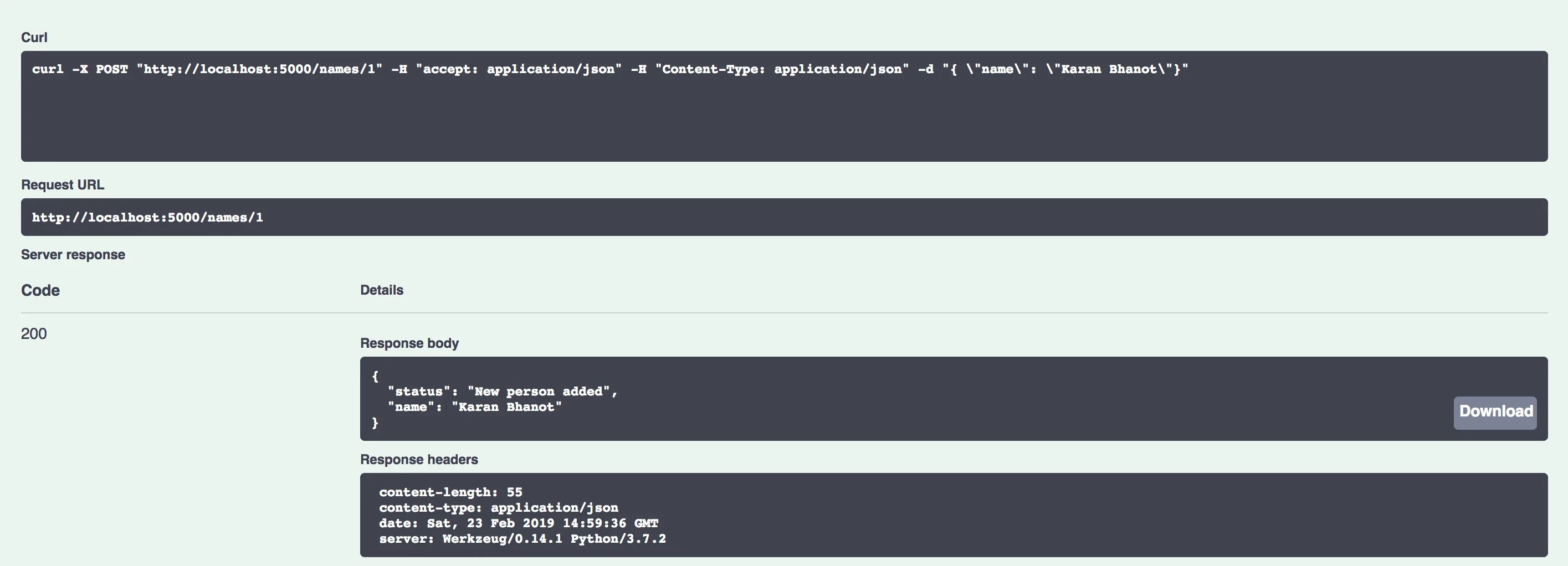Click the Download button

pyautogui.click(x=1495, y=413)
